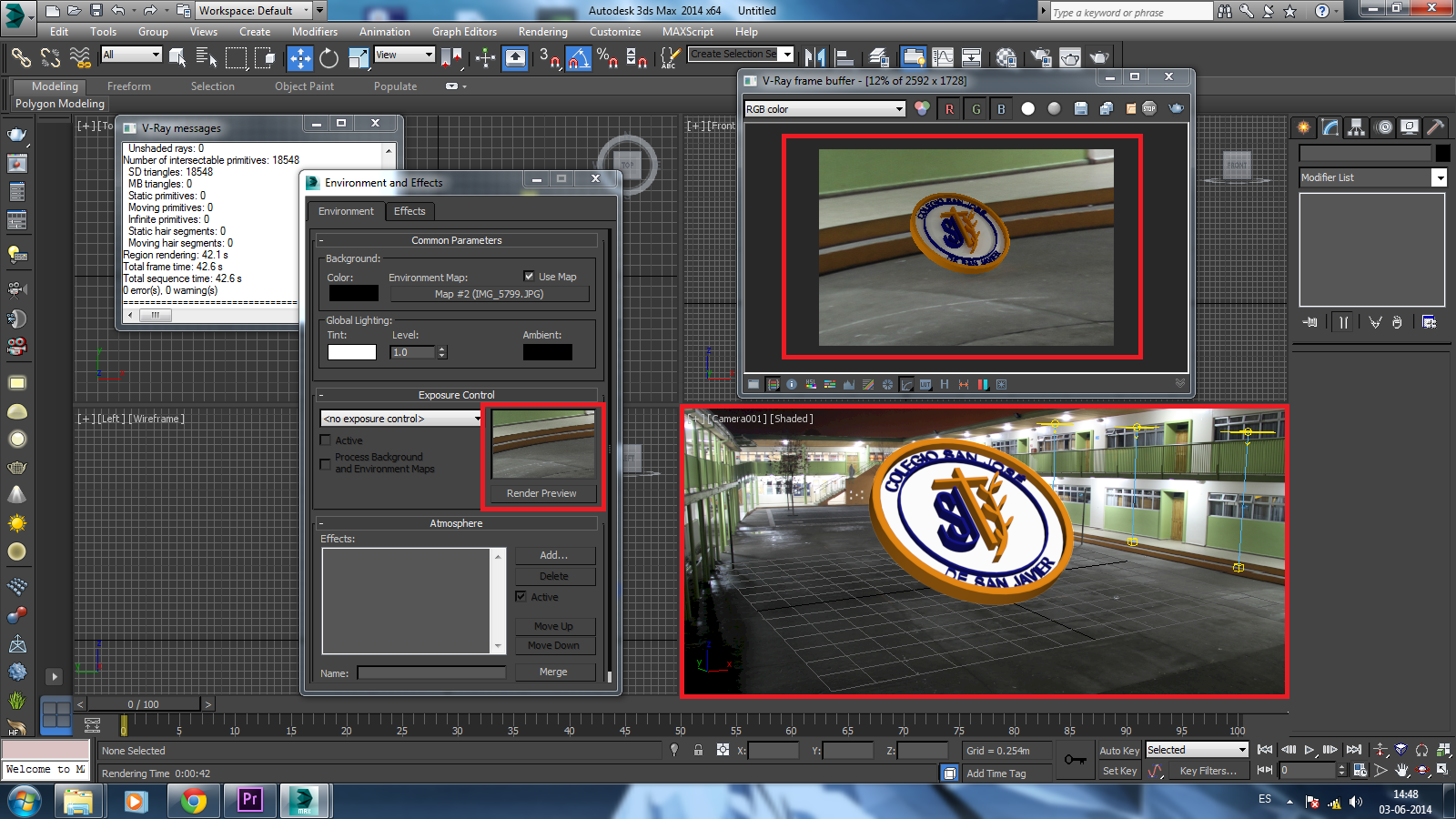Open the selection filter All dropdown
Viewport: 1456px width, 819px height.
(131, 55)
